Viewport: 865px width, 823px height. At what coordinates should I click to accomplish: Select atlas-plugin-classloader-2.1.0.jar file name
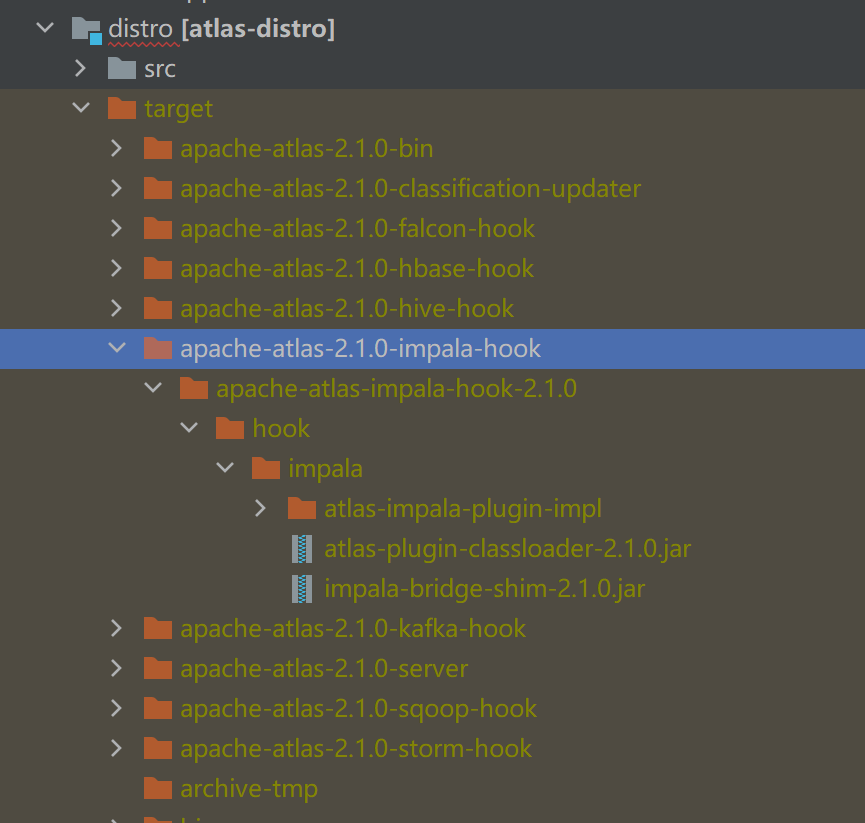point(508,549)
